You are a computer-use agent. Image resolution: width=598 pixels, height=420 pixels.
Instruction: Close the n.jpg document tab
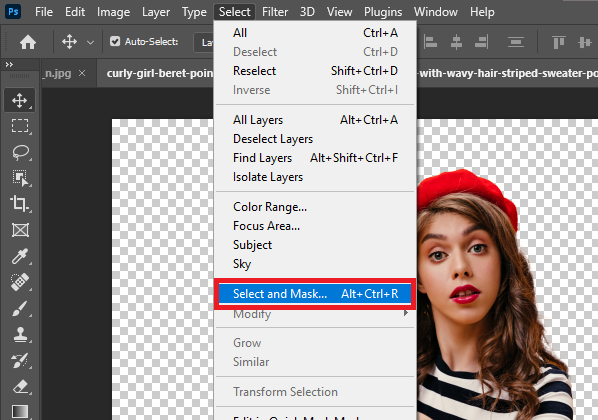pos(82,73)
